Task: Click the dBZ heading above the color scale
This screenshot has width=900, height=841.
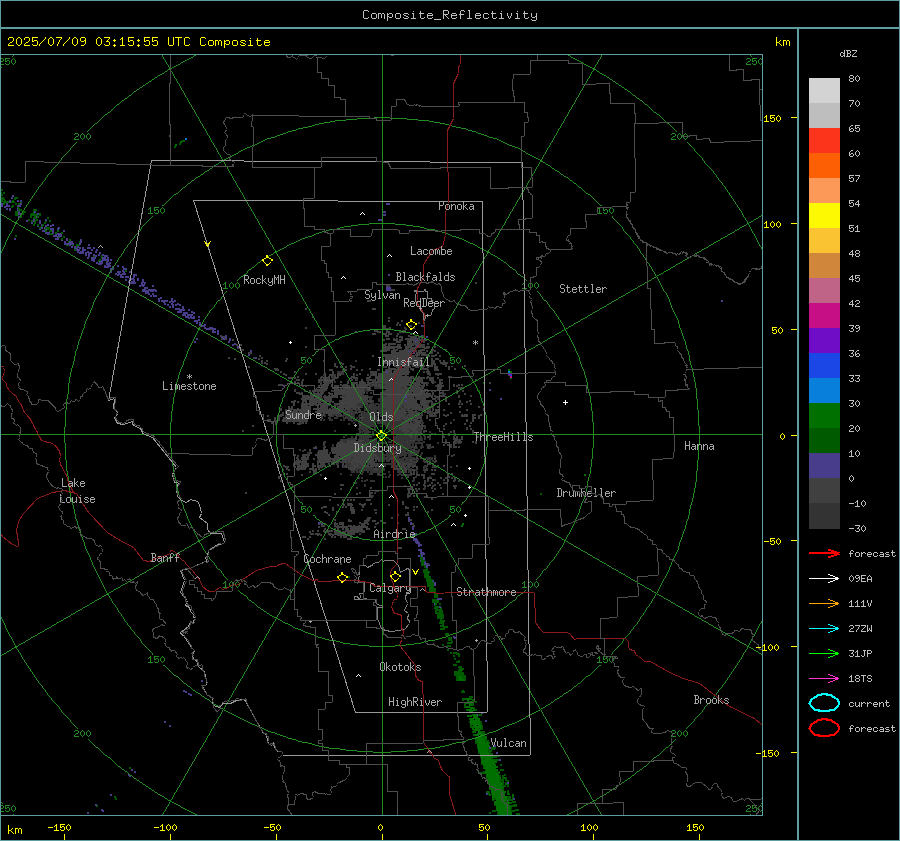Action: tap(848, 53)
